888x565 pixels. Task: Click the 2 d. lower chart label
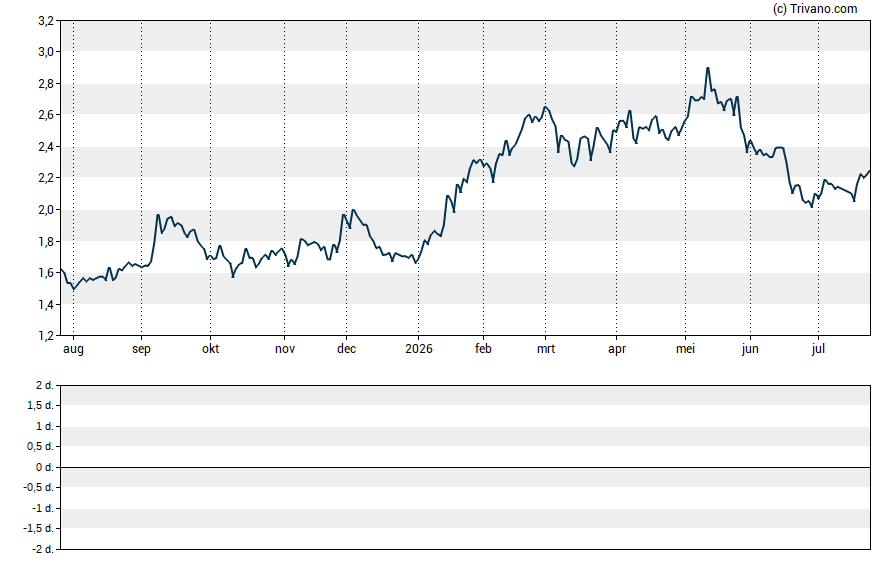coord(45,386)
